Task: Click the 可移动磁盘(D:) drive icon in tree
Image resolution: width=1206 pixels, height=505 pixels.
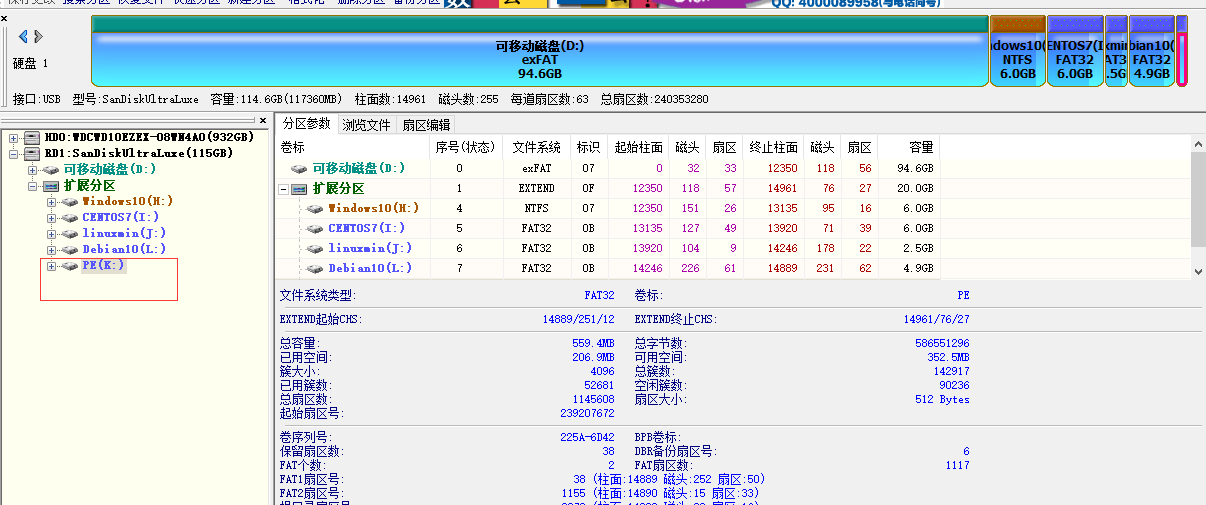Action: (51, 170)
